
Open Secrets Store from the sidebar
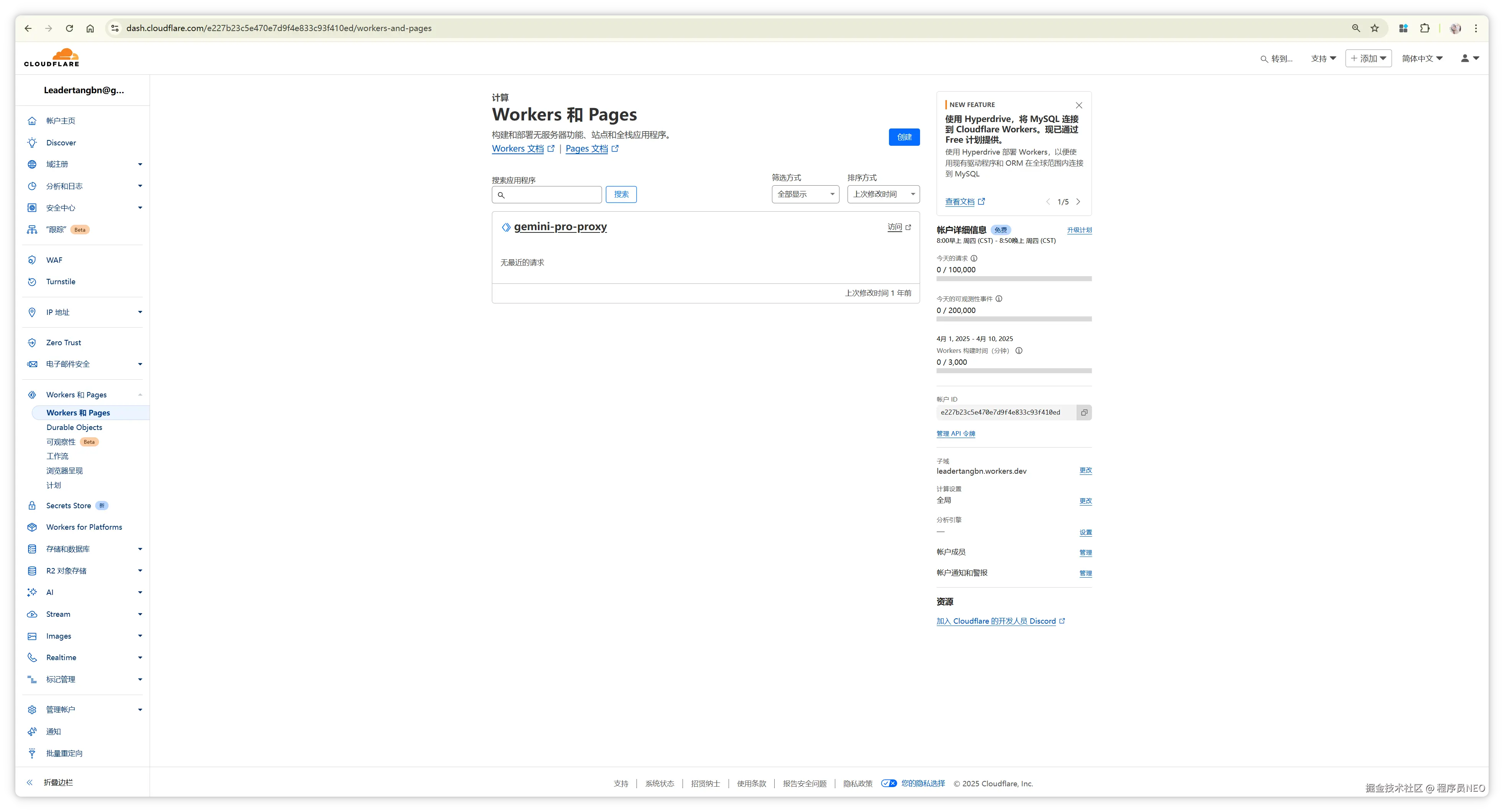[x=68, y=506]
